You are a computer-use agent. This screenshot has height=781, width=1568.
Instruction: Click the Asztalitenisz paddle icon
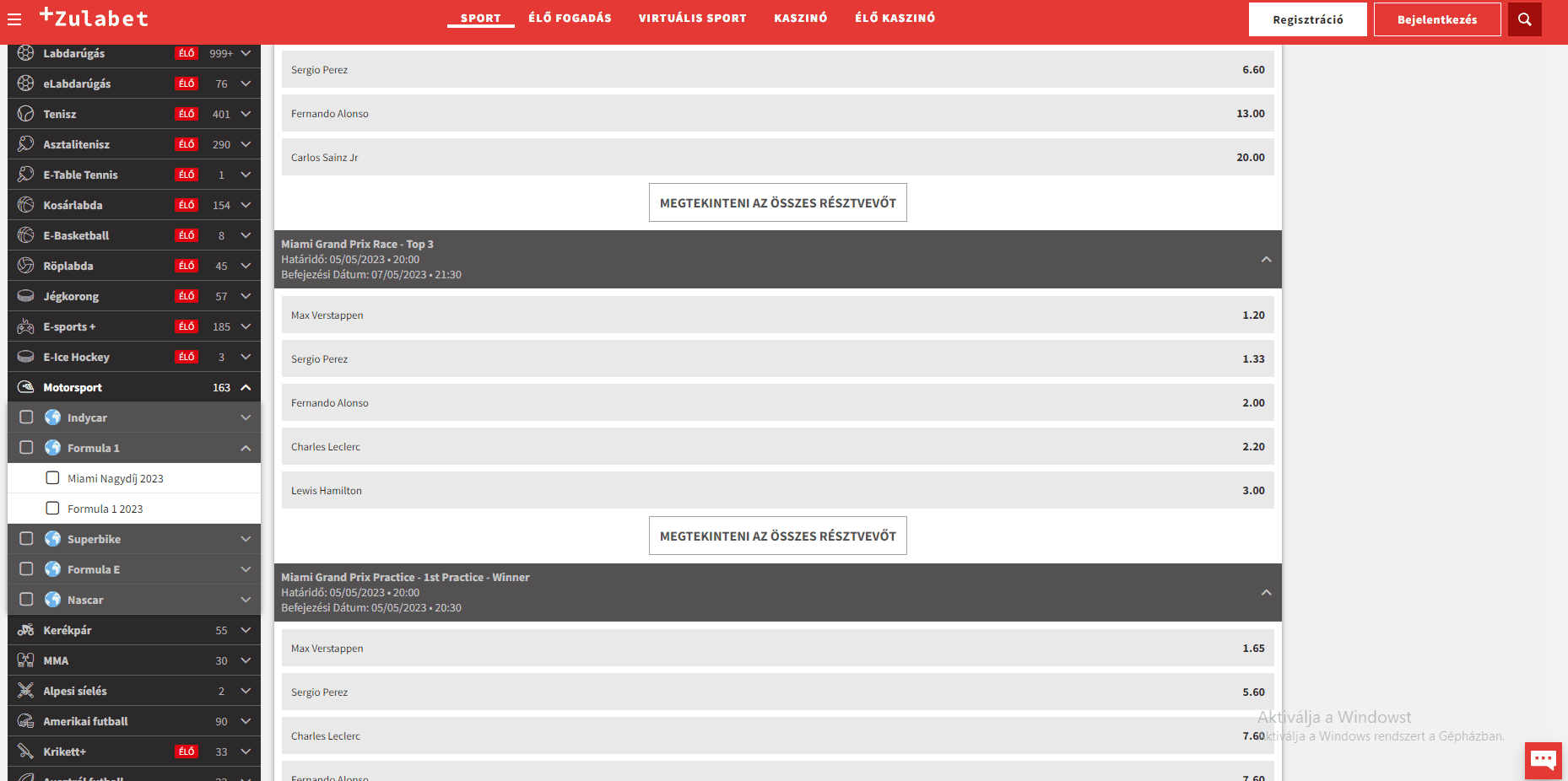[x=26, y=144]
